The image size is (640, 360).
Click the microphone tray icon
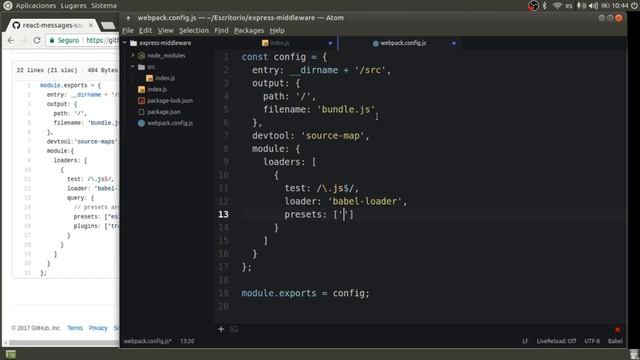[x=581, y=5]
